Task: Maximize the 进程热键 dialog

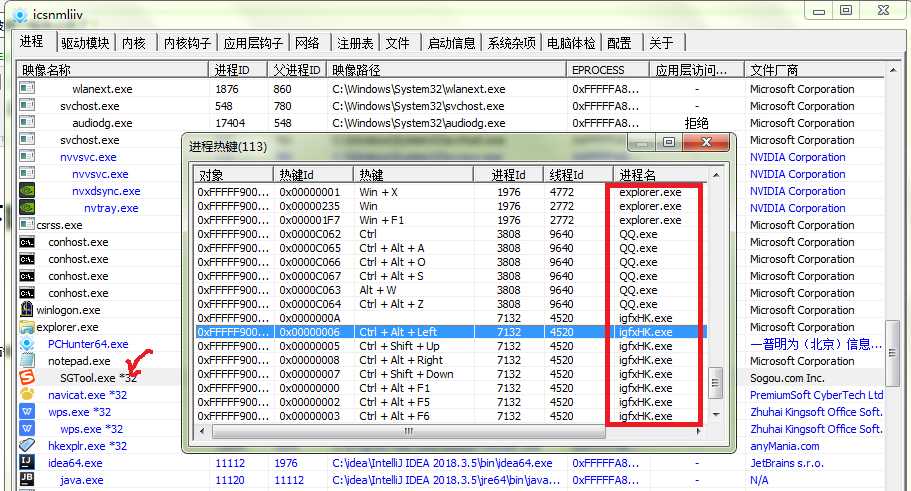Action: (669, 142)
